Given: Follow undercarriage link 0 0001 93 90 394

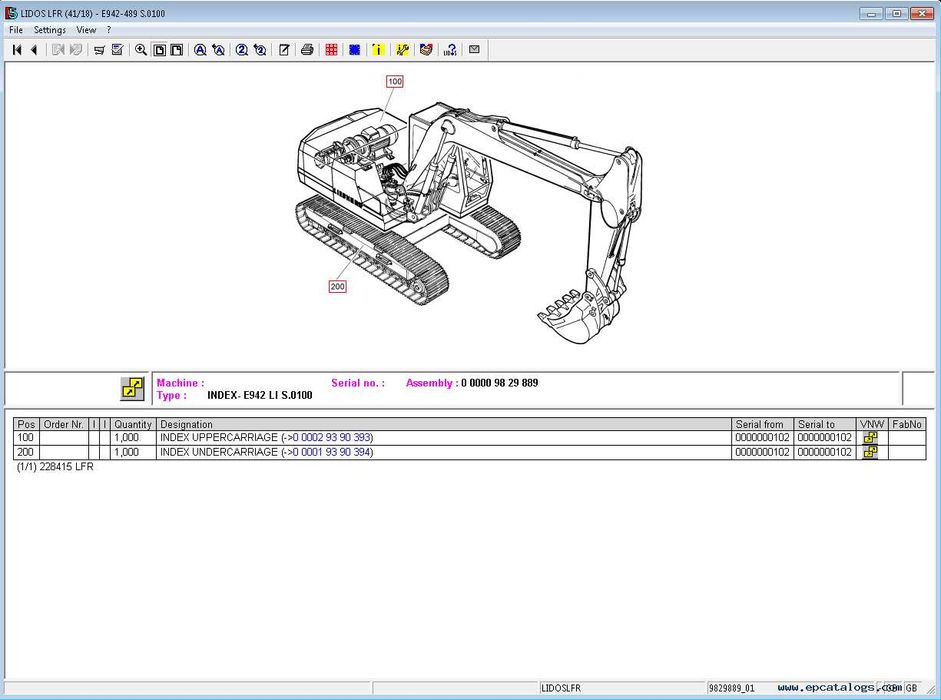Looking at the screenshot, I should coord(331,452).
